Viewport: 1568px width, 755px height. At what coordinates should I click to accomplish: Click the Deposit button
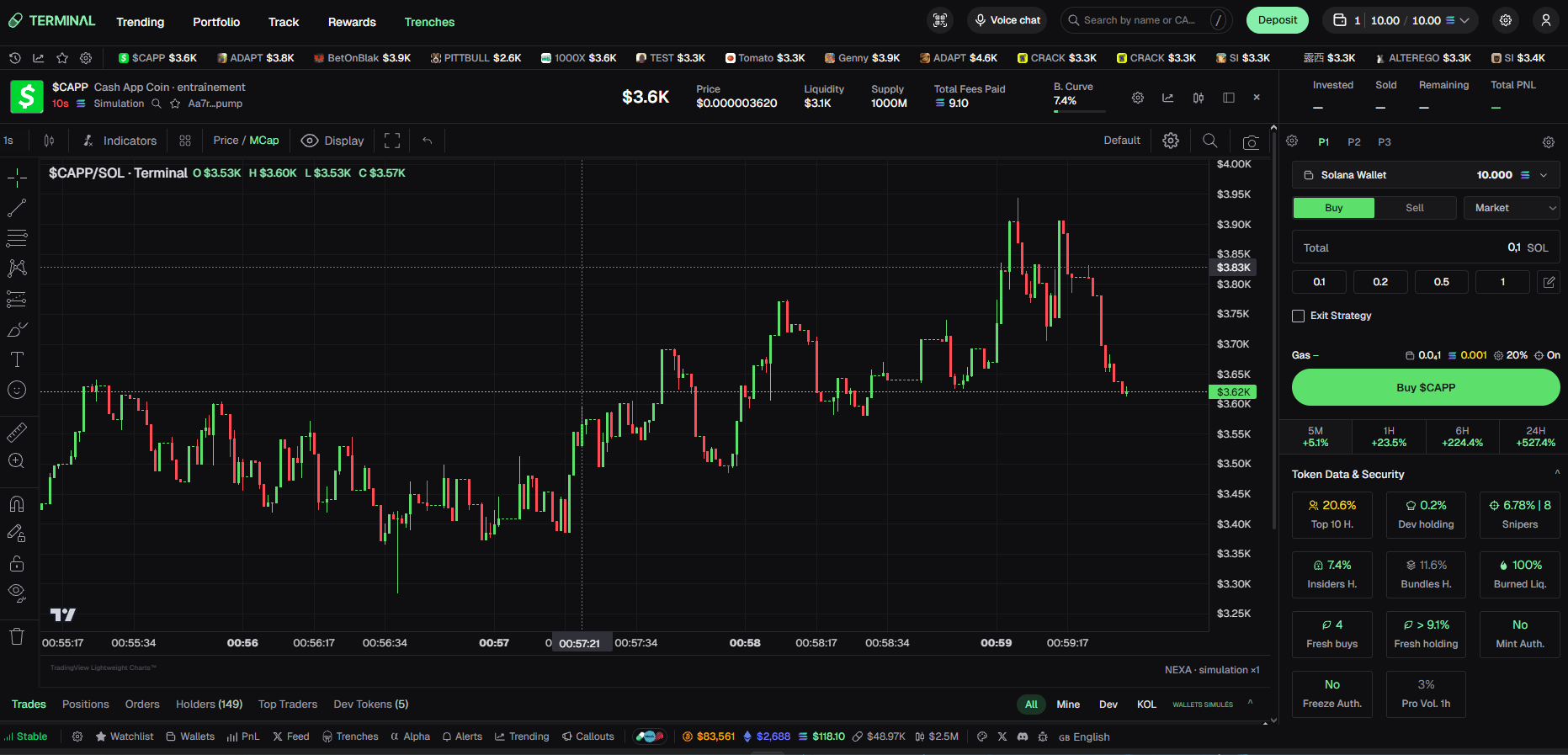pyautogui.click(x=1277, y=20)
